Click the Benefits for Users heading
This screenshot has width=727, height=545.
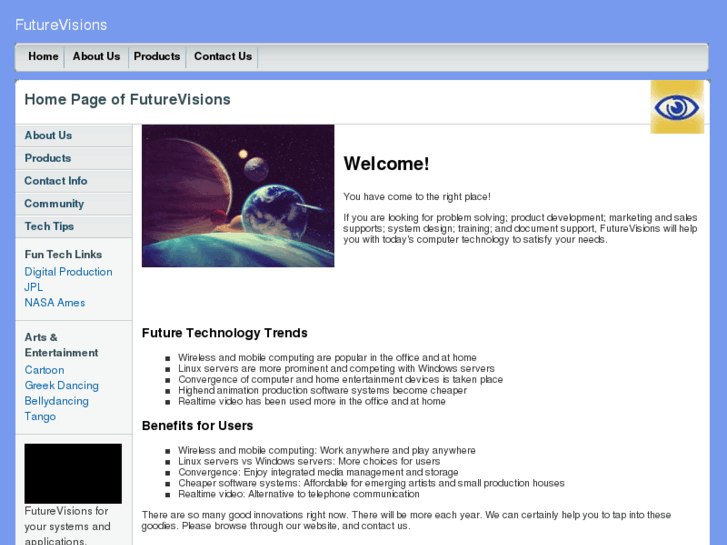tap(198, 426)
